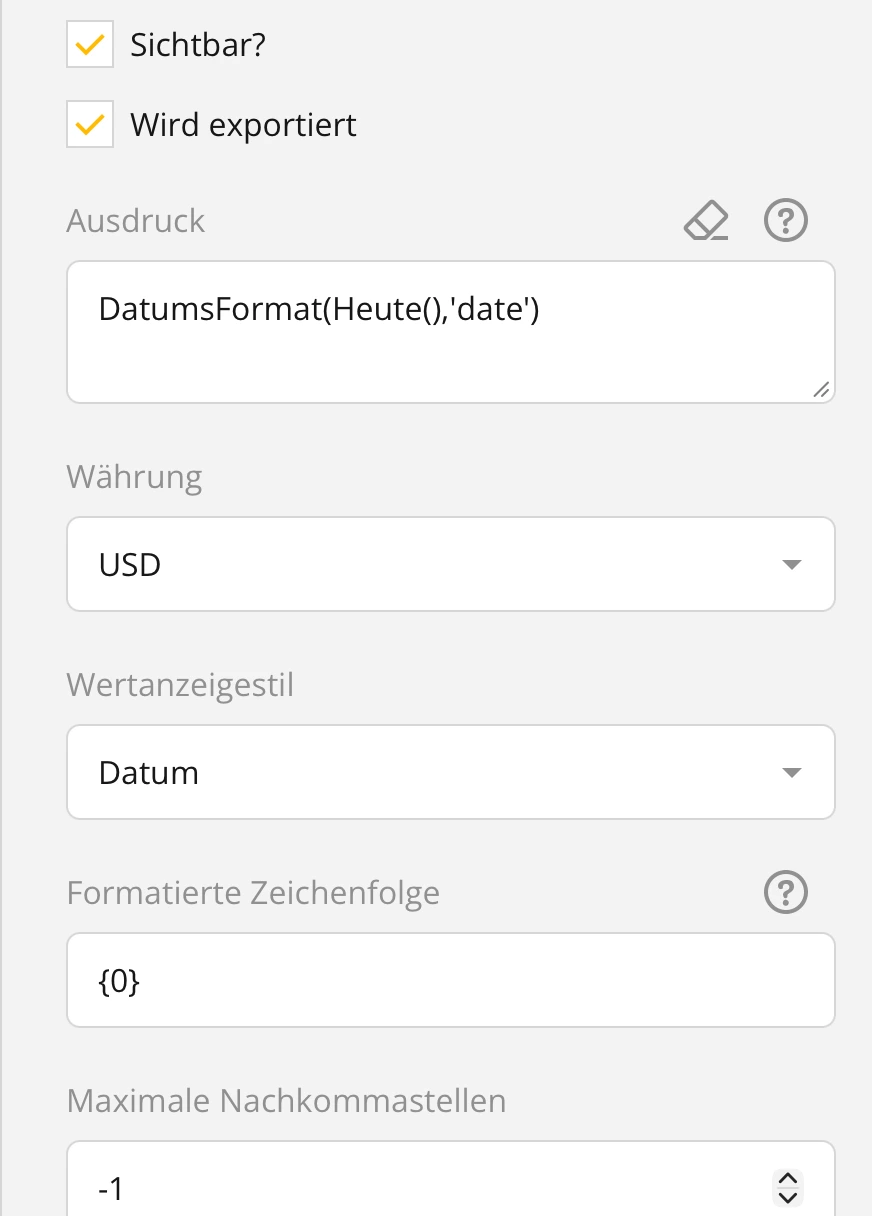Click the eraser icon to clear Ausdruck

pos(706,220)
